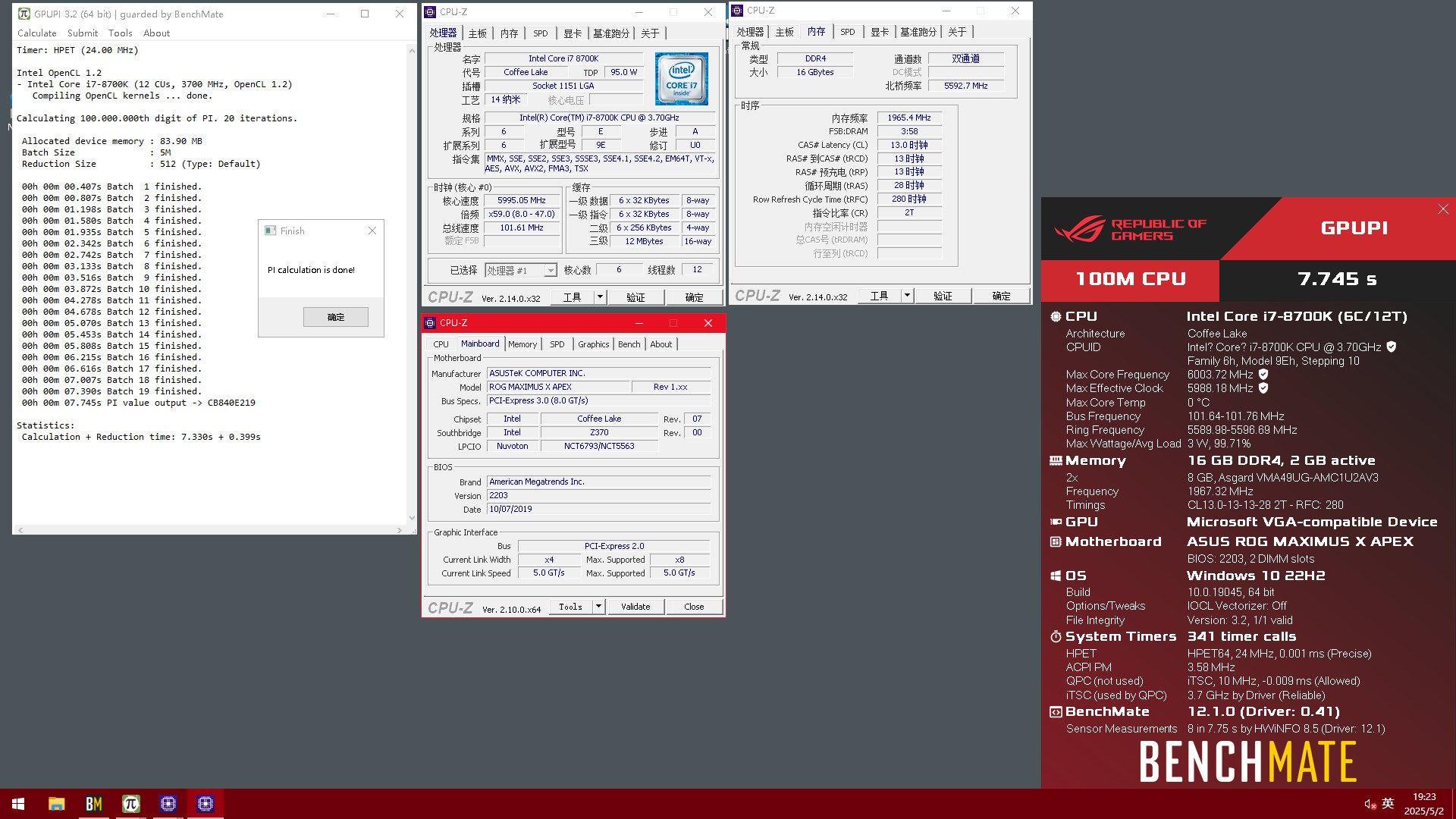The width and height of the screenshot is (1456, 819).
Task: Click the CPUID verified shield icon
Action: click(1391, 347)
